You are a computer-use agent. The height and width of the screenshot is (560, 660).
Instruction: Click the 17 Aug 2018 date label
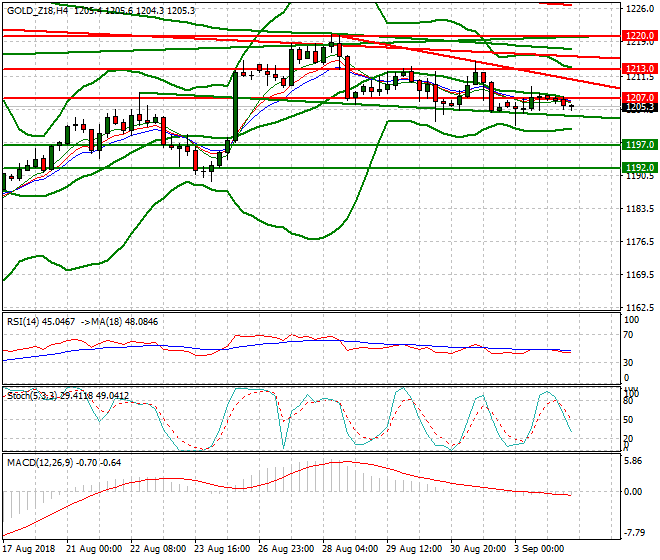coord(29,549)
